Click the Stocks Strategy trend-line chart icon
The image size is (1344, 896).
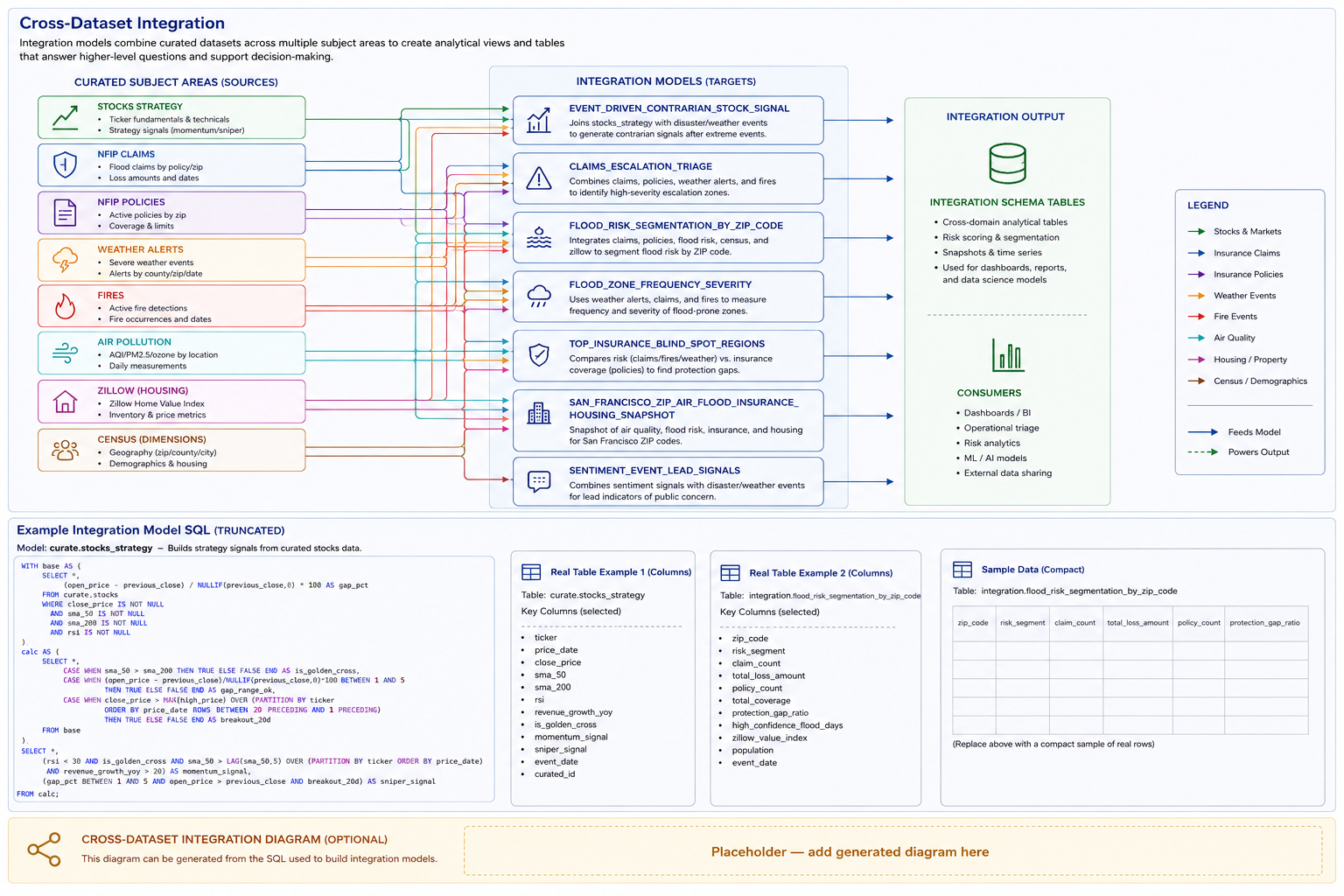(65, 117)
